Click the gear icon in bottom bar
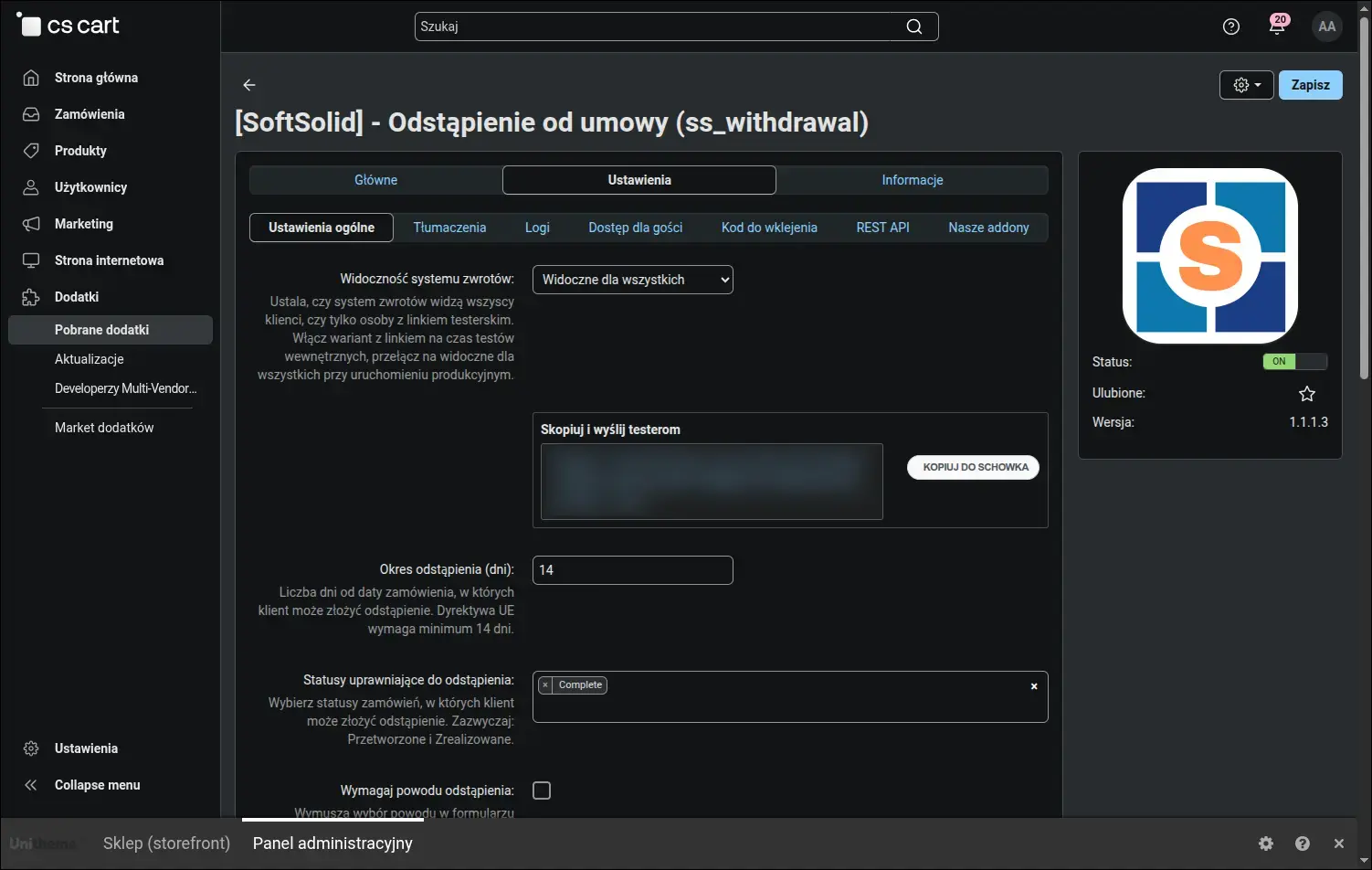The image size is (1372, 870). coord(1266,843)
